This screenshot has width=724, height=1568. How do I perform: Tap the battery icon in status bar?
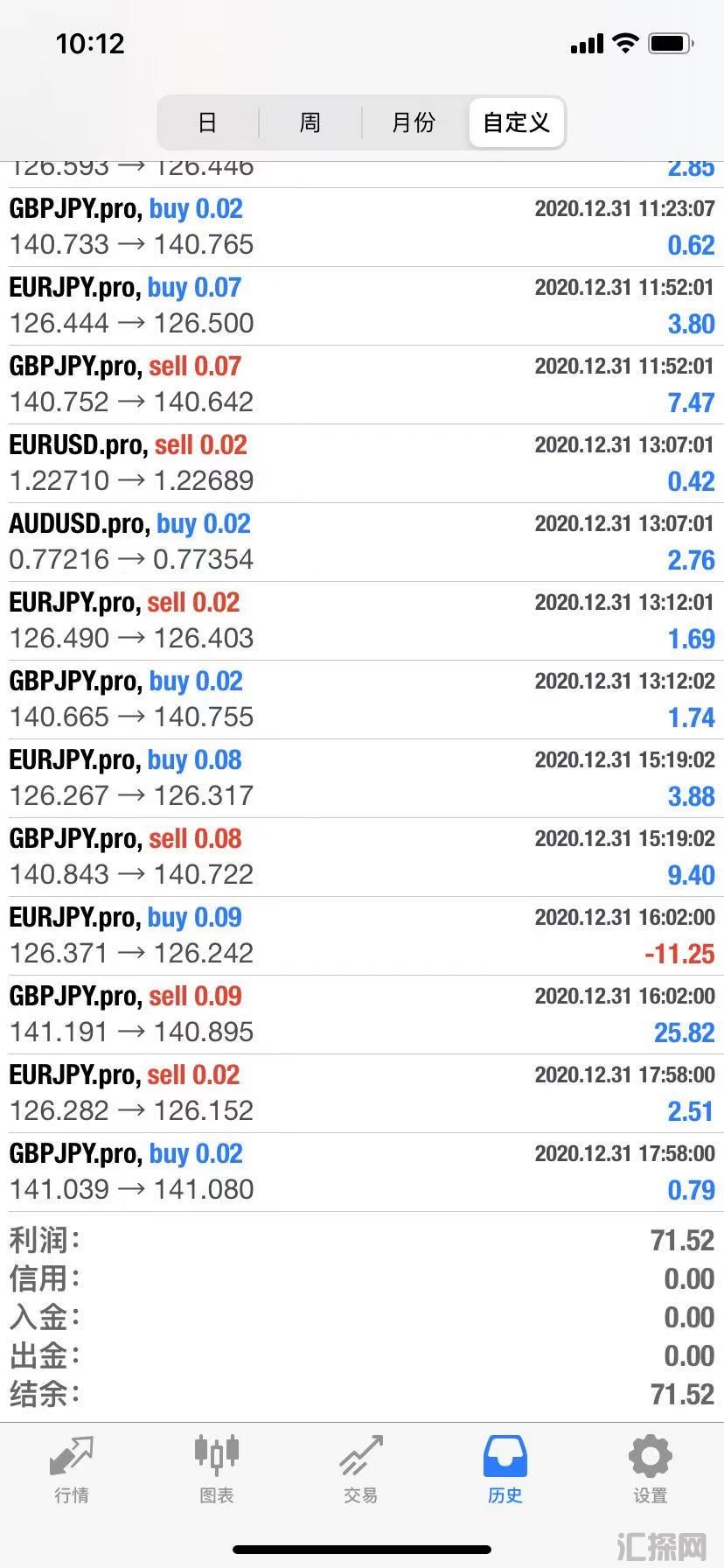tap(672, 43)
